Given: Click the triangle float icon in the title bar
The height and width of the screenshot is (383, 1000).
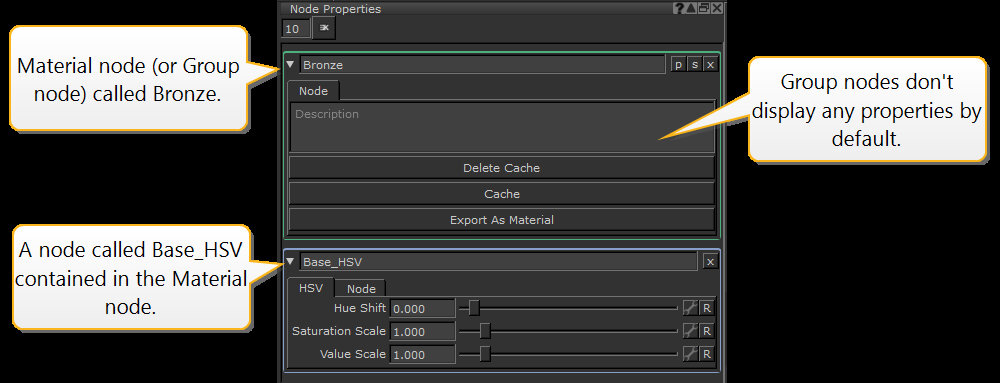Looking at the screenshot, I should point(691,8).
